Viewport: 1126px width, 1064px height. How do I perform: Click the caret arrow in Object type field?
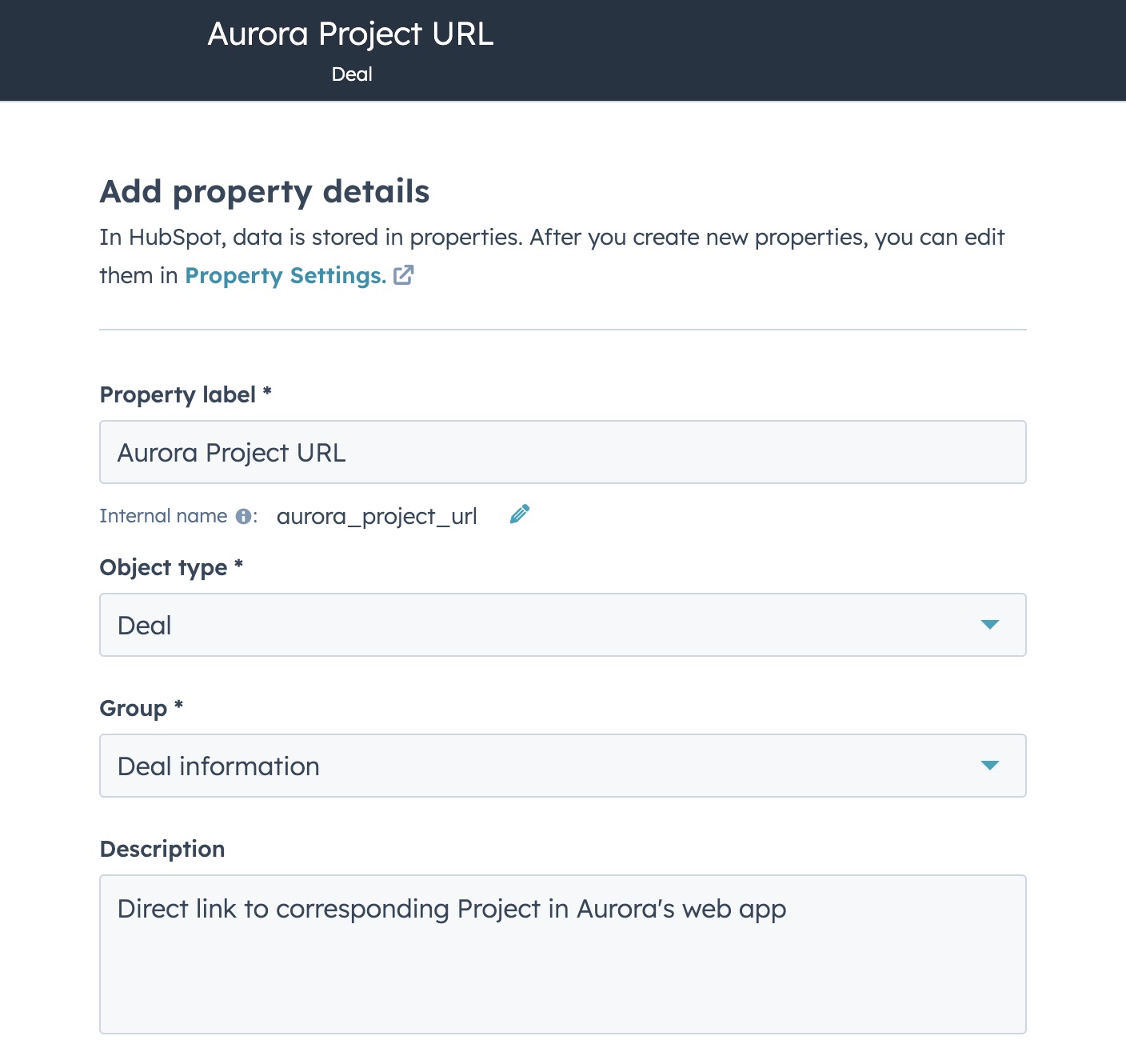(x=990, y=625)
